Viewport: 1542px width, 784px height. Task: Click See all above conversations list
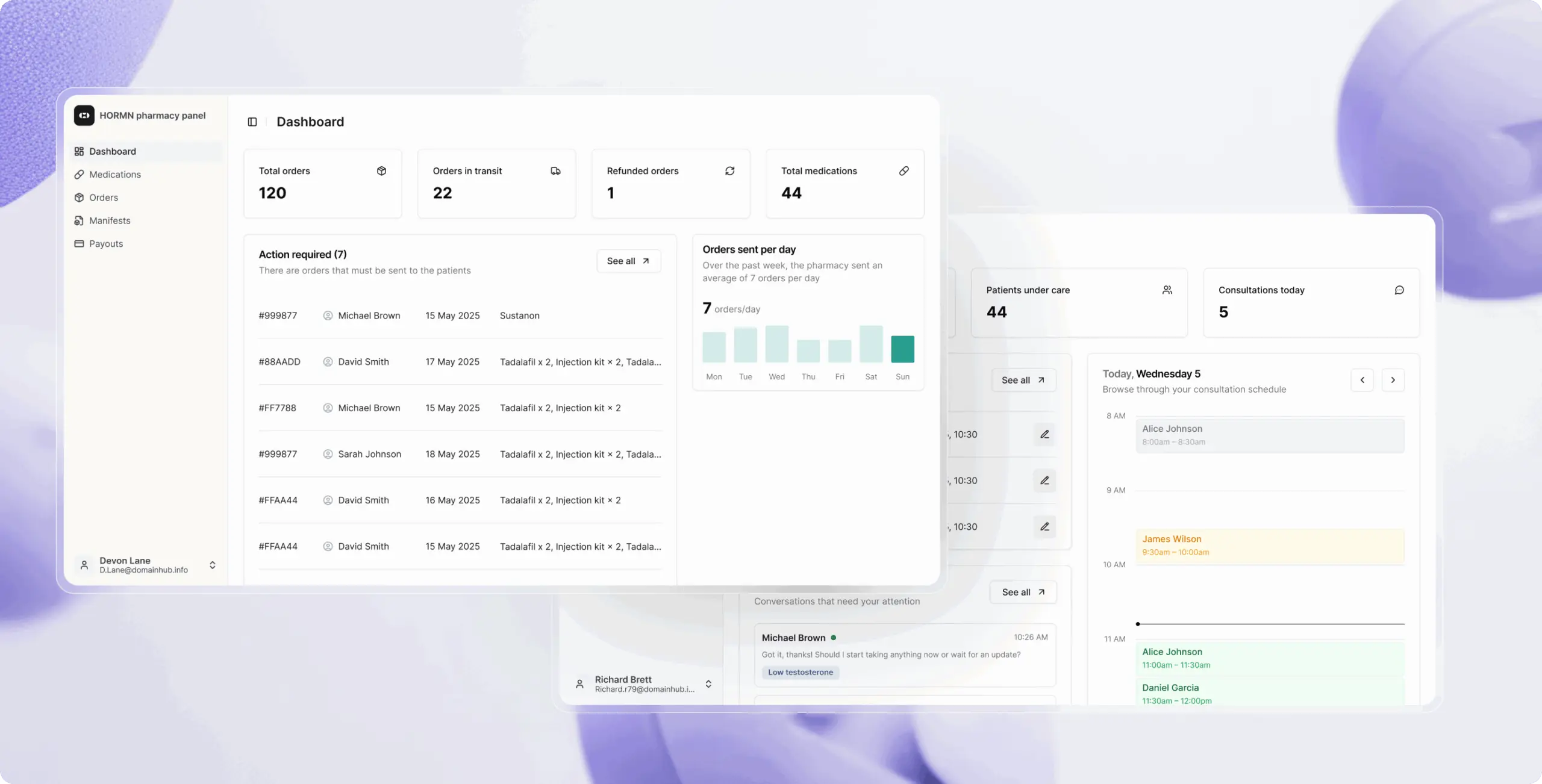[x=1023, y=592]
